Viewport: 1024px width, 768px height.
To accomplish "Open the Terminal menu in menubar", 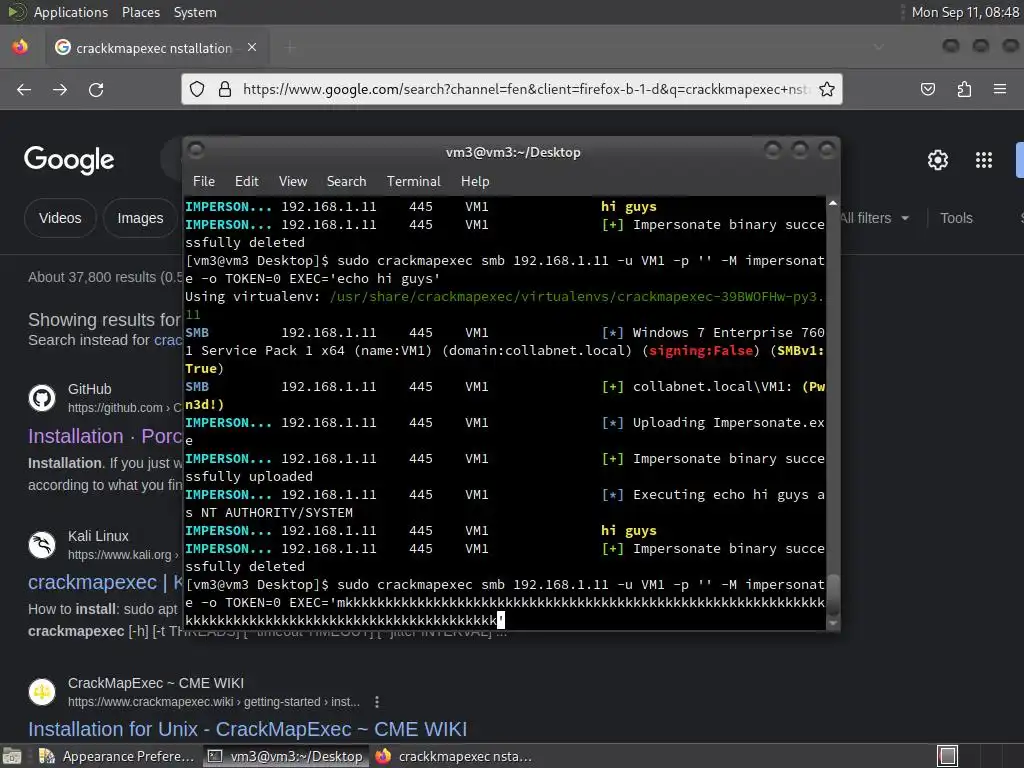I will coord(413,182).
